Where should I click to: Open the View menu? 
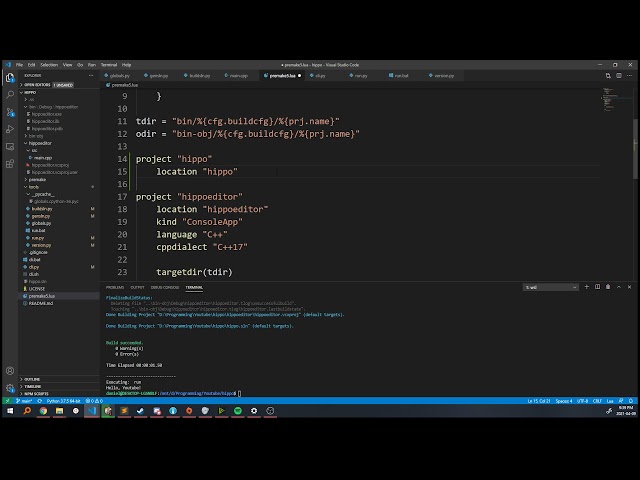[x=67, y=65]
